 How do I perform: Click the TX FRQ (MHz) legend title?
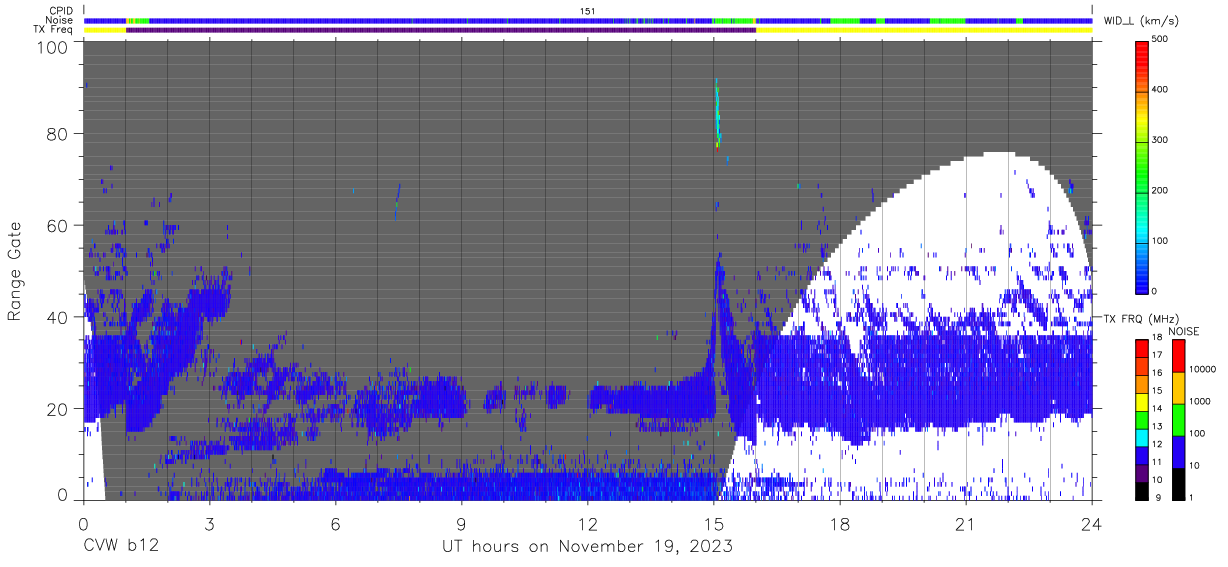[1142, 318]
